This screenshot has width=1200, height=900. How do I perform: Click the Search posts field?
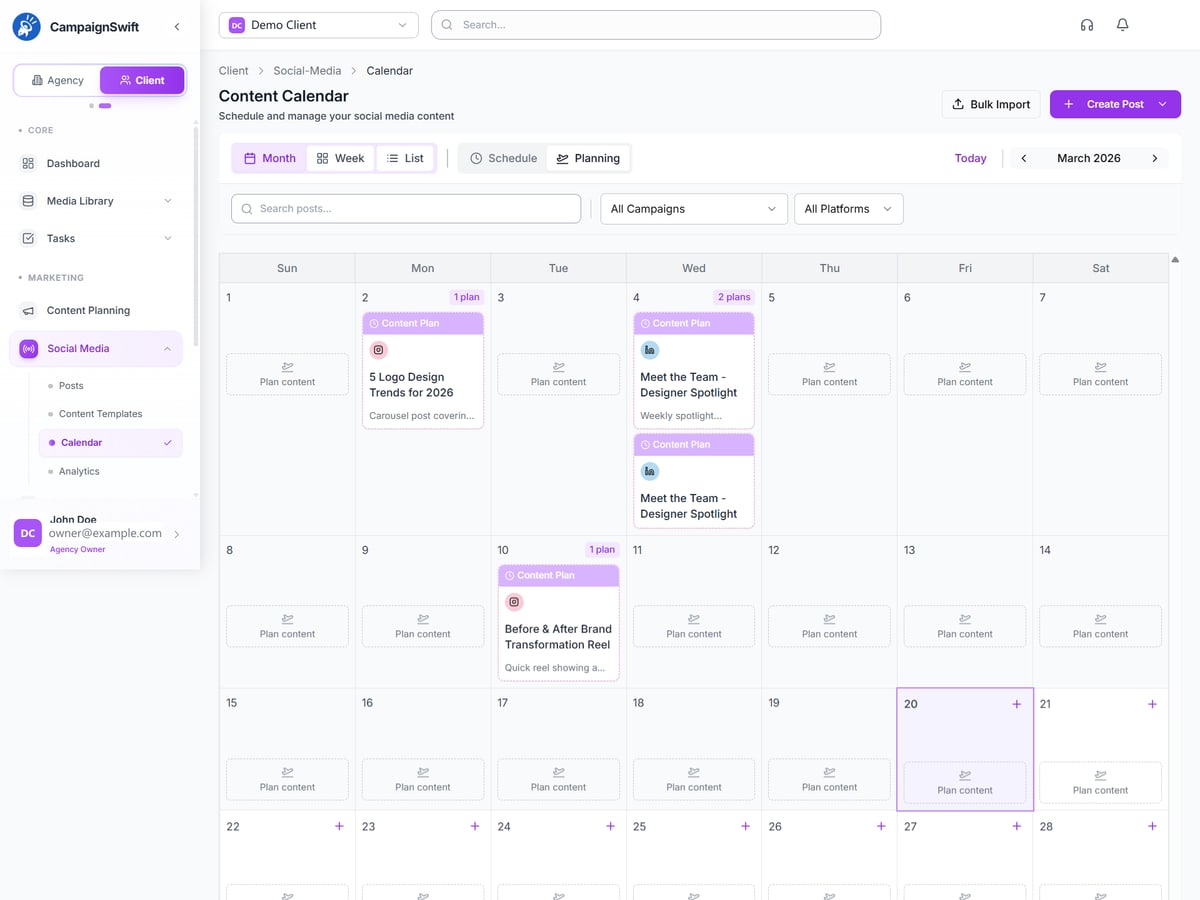406,209
